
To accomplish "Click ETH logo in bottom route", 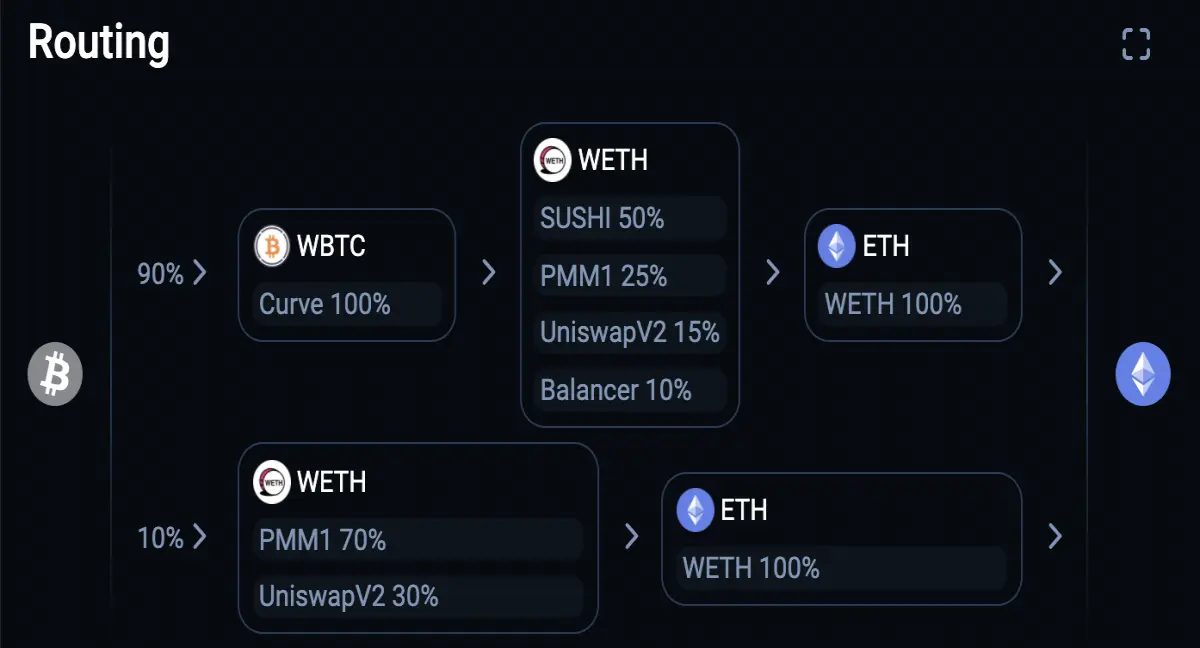I will pos(696,510).
